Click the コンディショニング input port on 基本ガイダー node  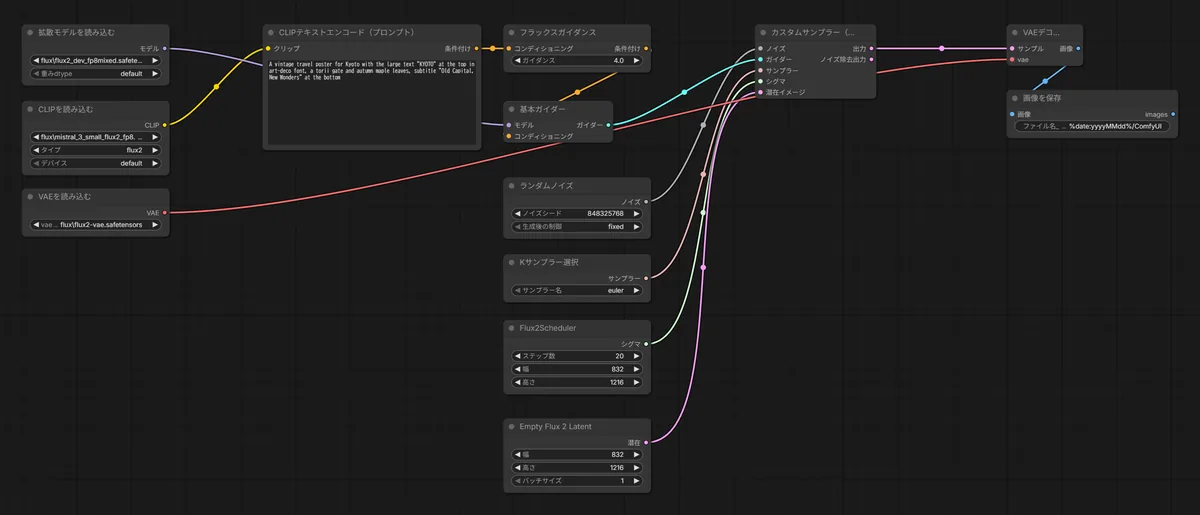(508, 136)
